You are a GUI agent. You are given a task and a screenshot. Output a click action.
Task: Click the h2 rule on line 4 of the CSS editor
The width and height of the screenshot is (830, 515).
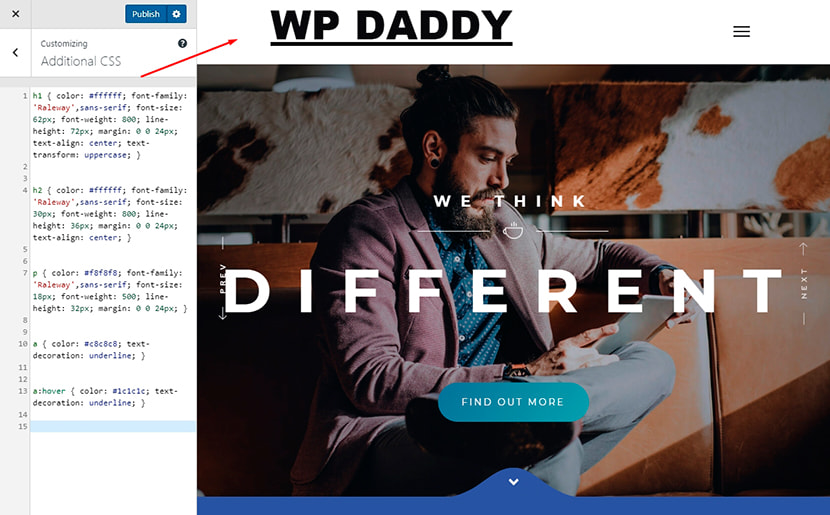110,214
